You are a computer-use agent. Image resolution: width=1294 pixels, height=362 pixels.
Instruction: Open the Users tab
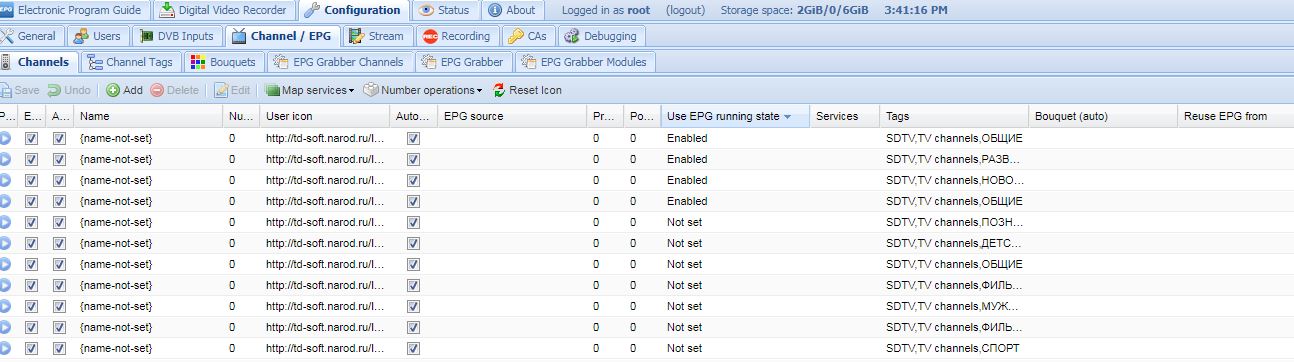tap(98, 36)
